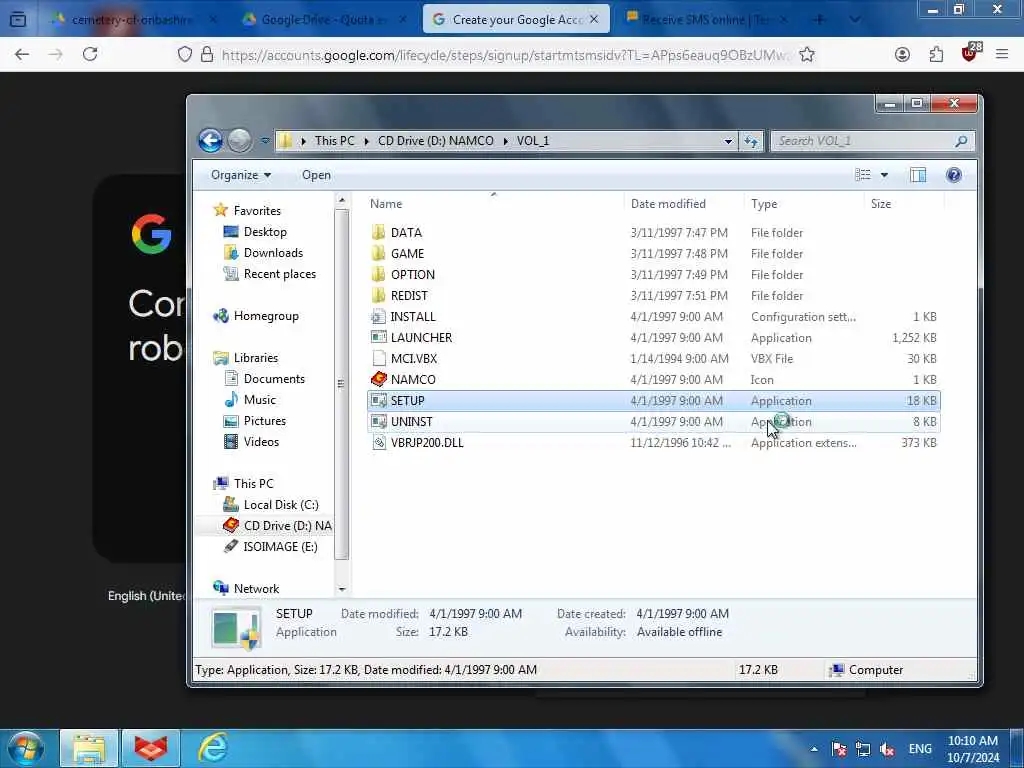Go to Desktop in Favorites
Viewport: 1024px width, 768px height.
tap(264, 232)
